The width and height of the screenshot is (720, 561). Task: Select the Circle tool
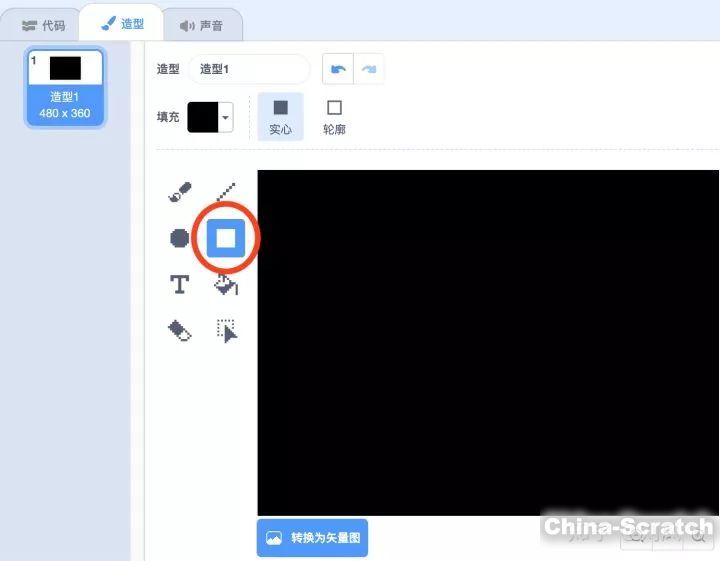click(x=180, y=238)
